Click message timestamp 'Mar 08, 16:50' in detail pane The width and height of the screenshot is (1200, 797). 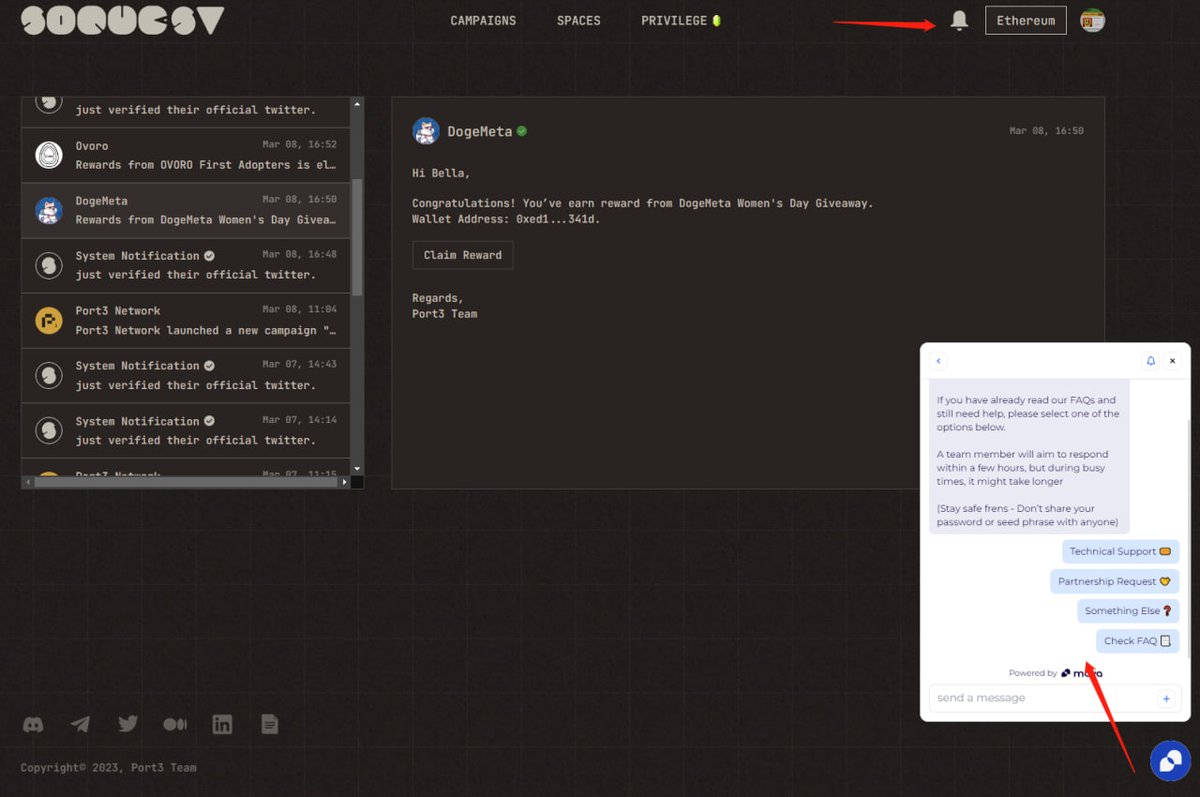[1046, 131]
